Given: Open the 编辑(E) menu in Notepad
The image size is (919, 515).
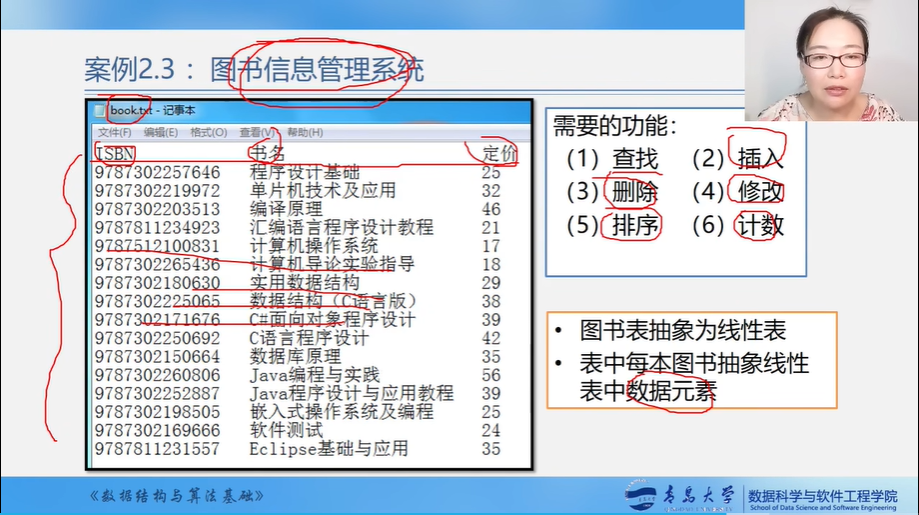Looking at the screenshot, I should (x=160, y=132).
